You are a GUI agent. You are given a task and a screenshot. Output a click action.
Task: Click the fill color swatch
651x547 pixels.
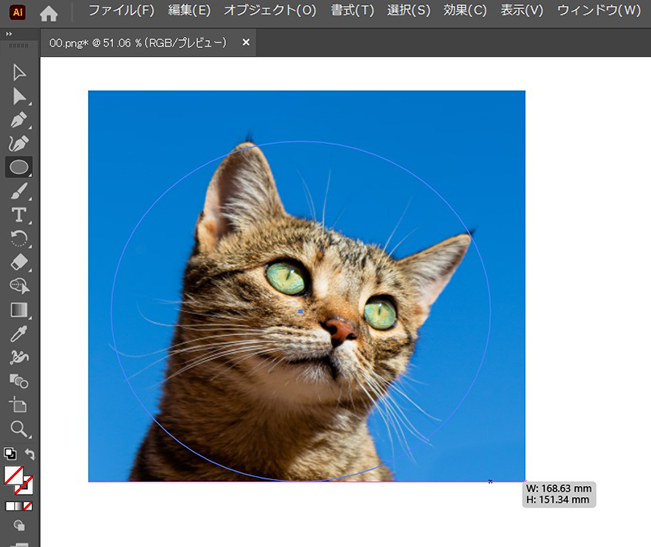click(x=13, y=475)
